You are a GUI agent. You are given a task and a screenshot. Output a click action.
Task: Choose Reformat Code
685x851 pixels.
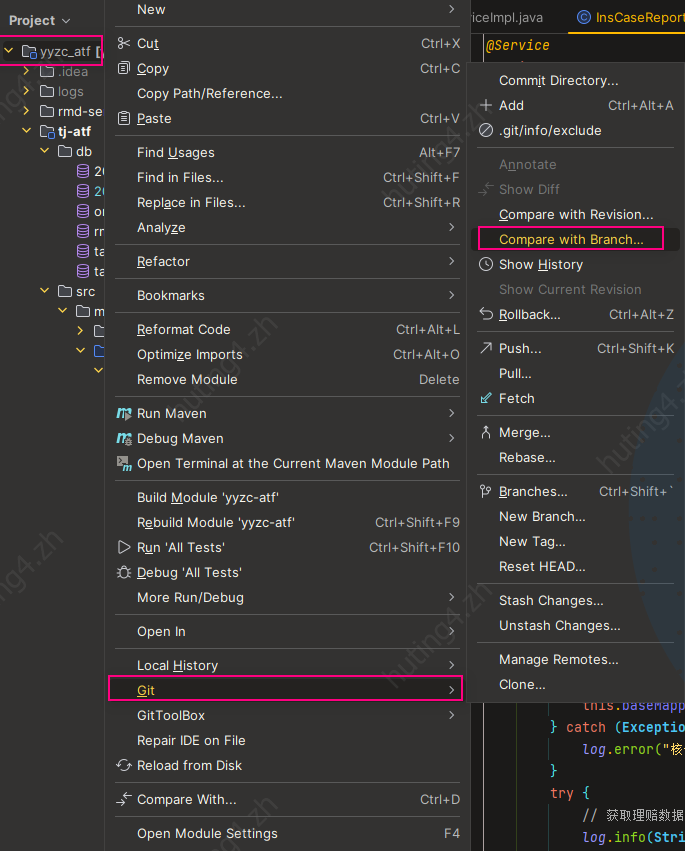[288, 329]
